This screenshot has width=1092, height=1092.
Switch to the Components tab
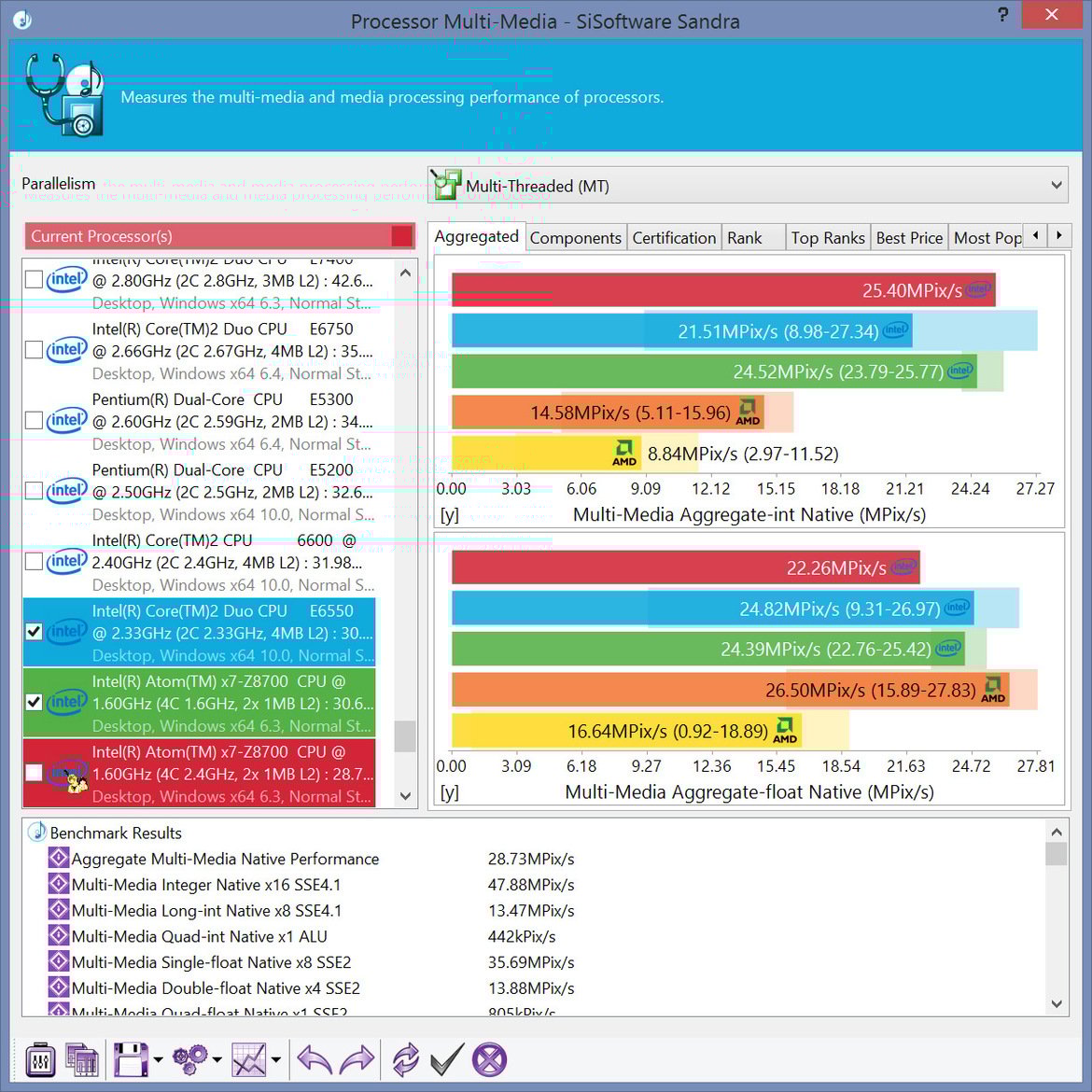point(576,237)
